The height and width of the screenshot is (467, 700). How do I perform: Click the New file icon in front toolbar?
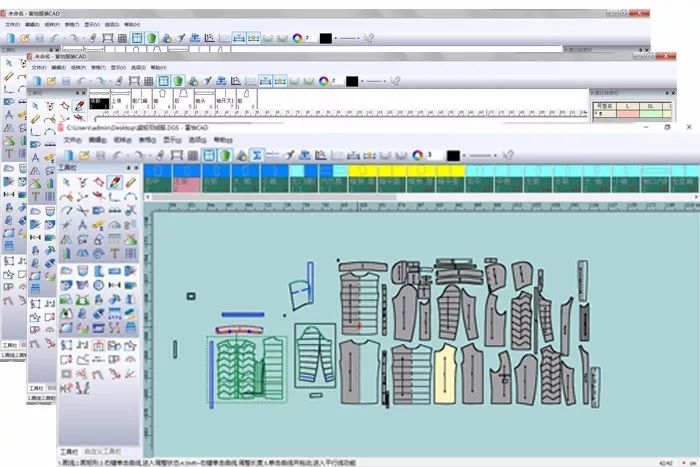[69, 155]
